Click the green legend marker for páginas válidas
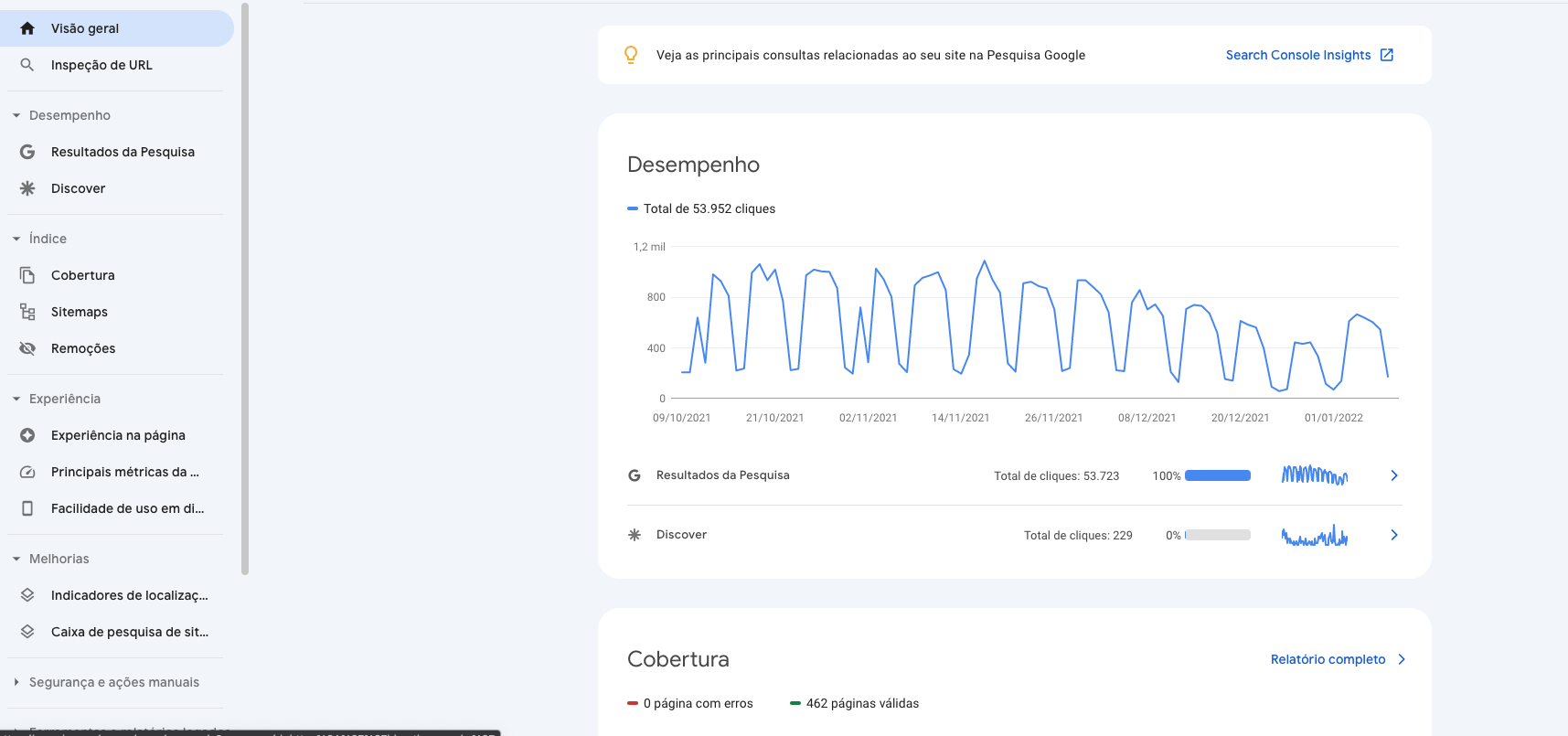Screen dimensions: 1568x736 pos(795,703)
